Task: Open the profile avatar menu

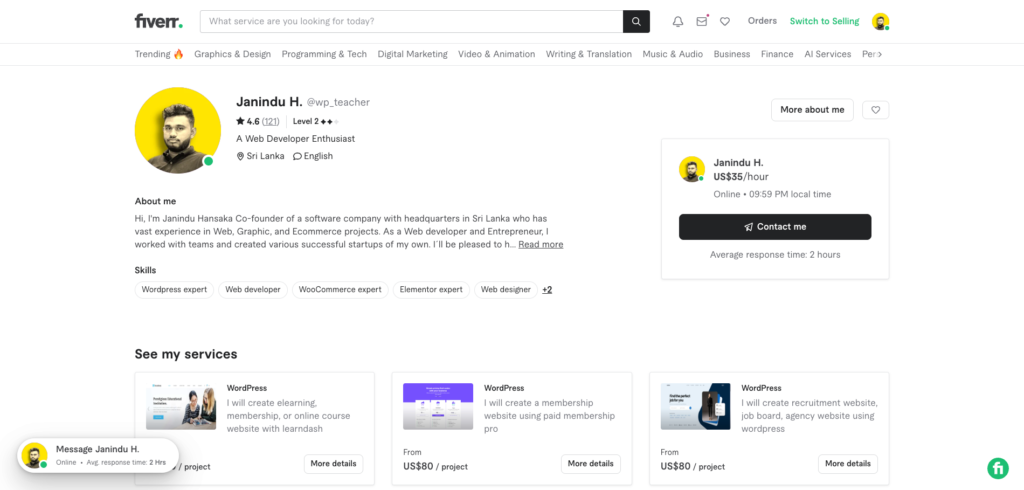Action: pyautogui.click(x=880, y=21)
